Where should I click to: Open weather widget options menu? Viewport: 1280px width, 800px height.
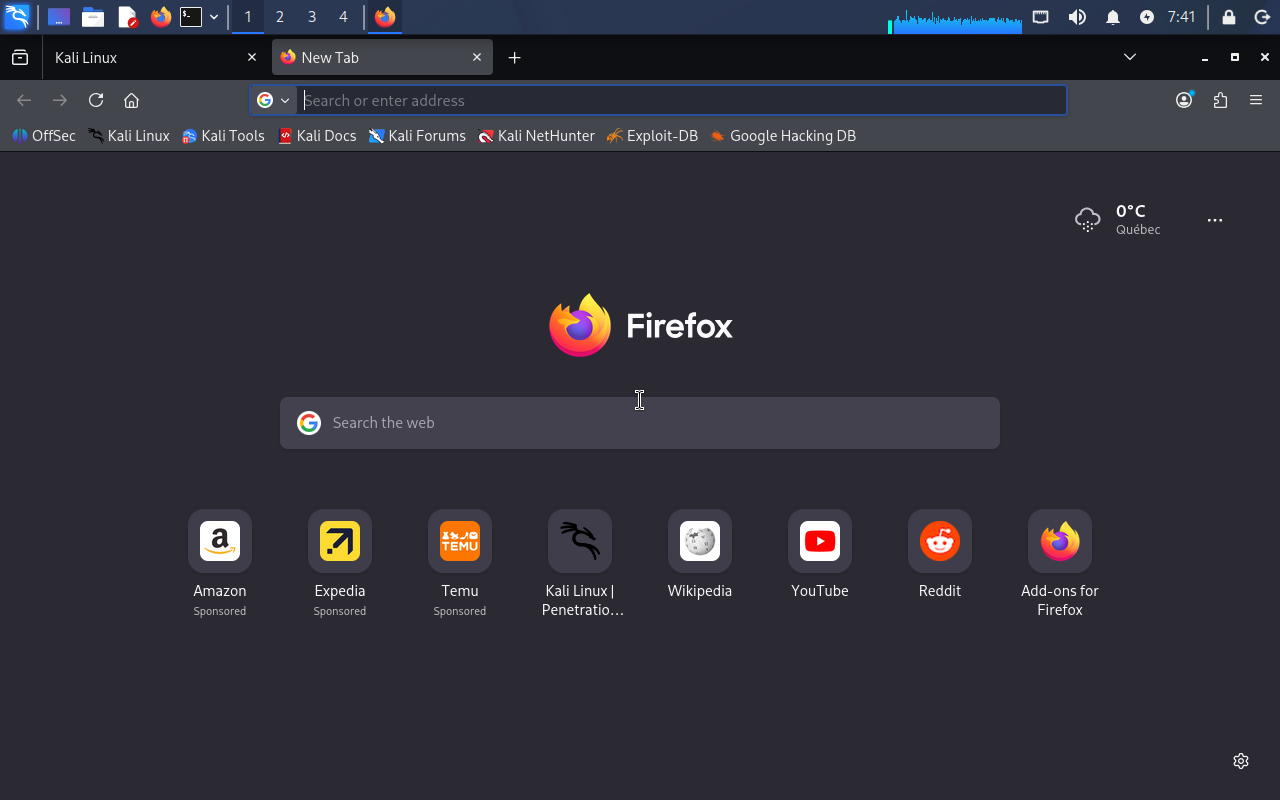(x=1215, y=220)
